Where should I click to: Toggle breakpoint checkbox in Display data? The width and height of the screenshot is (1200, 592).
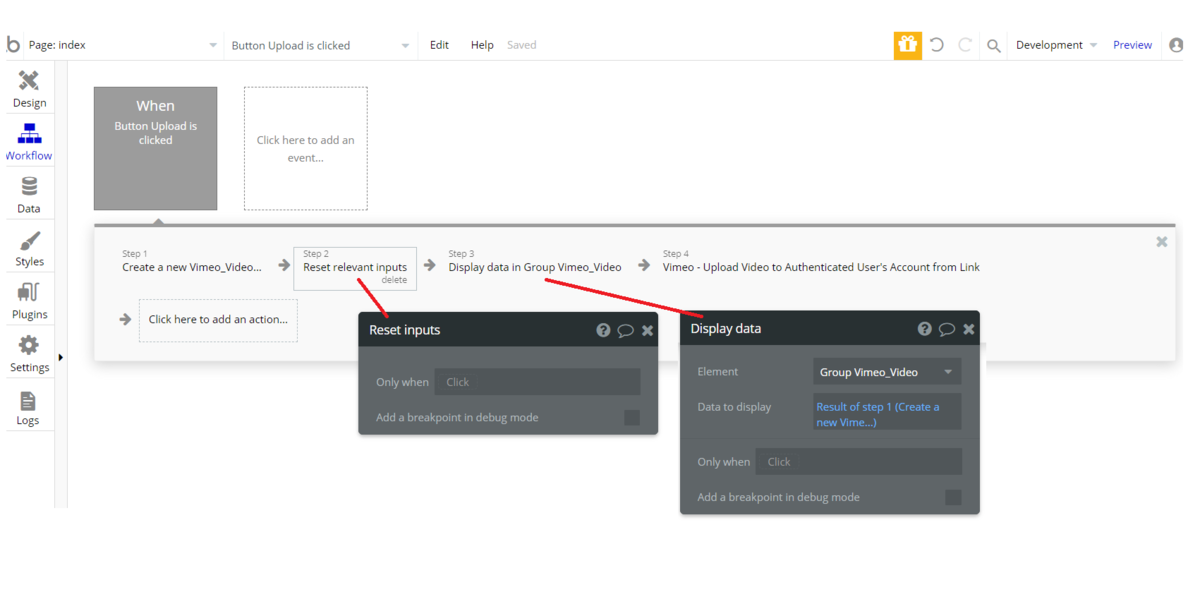953,497
